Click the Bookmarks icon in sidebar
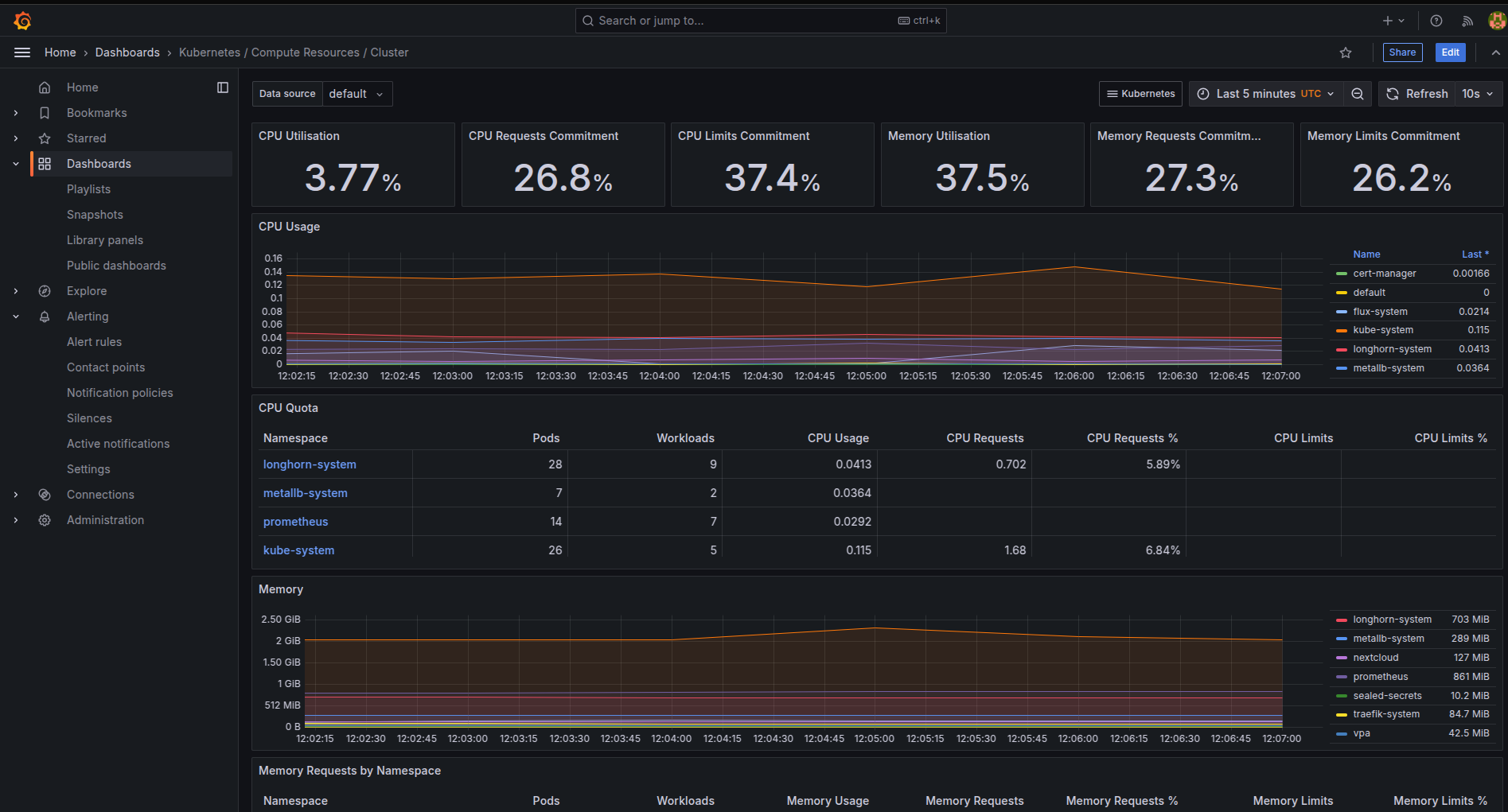1508x812 pixels. [45, 113]
